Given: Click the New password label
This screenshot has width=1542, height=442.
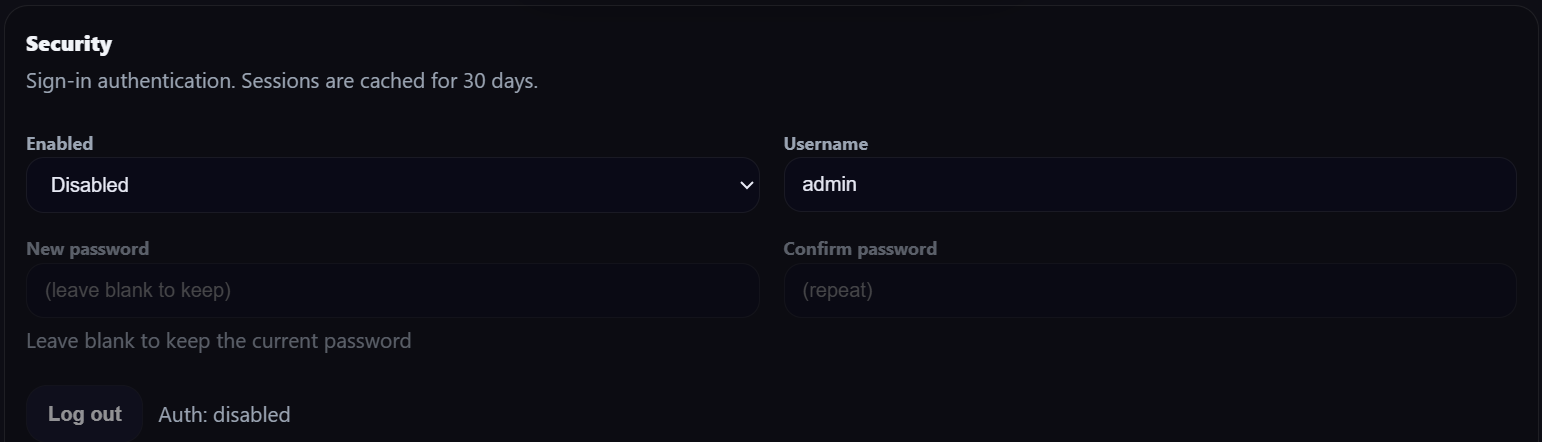Looking at the screenshot, I should click(x=88, y=249).
